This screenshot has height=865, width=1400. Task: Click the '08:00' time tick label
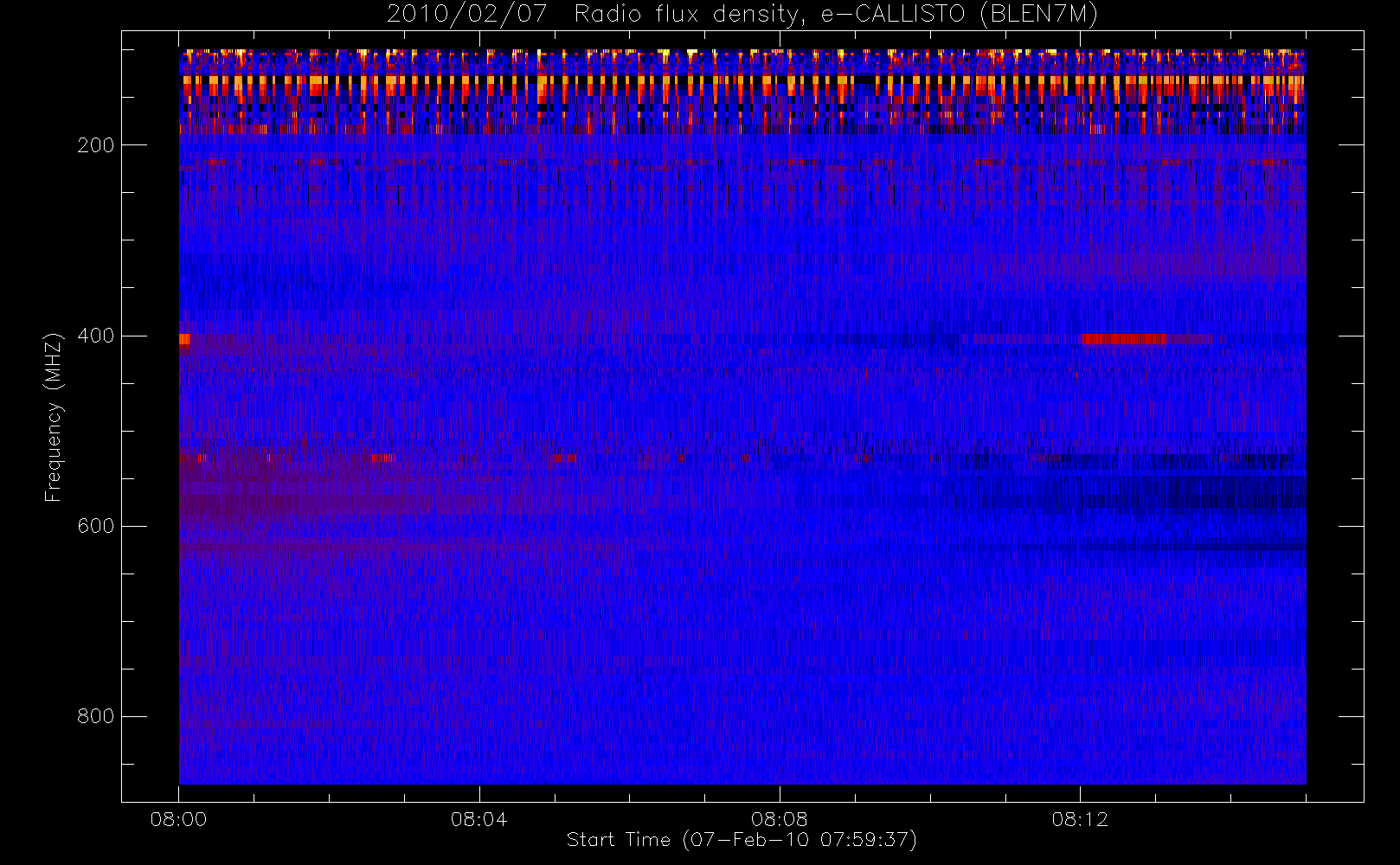pos(179,819)
